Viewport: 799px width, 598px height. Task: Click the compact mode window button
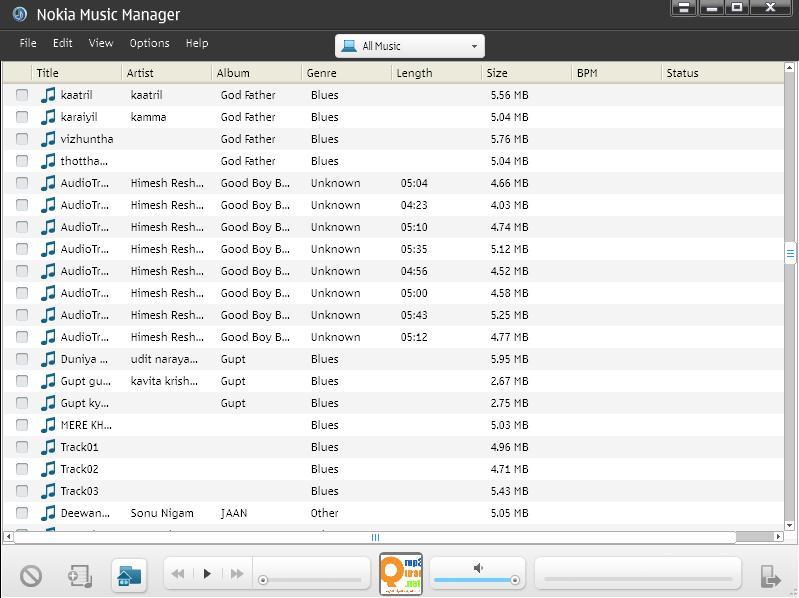684,8
